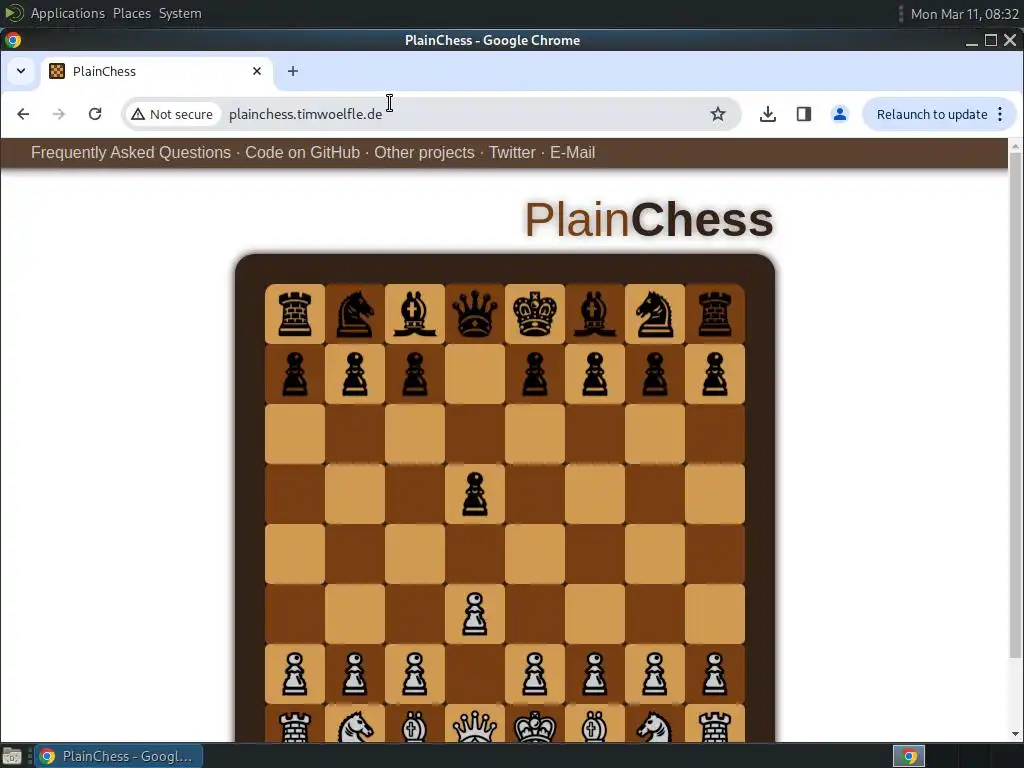Select the black pawn in front of the left black knight
The image size is (1024, 768).
tap(355, 374)
